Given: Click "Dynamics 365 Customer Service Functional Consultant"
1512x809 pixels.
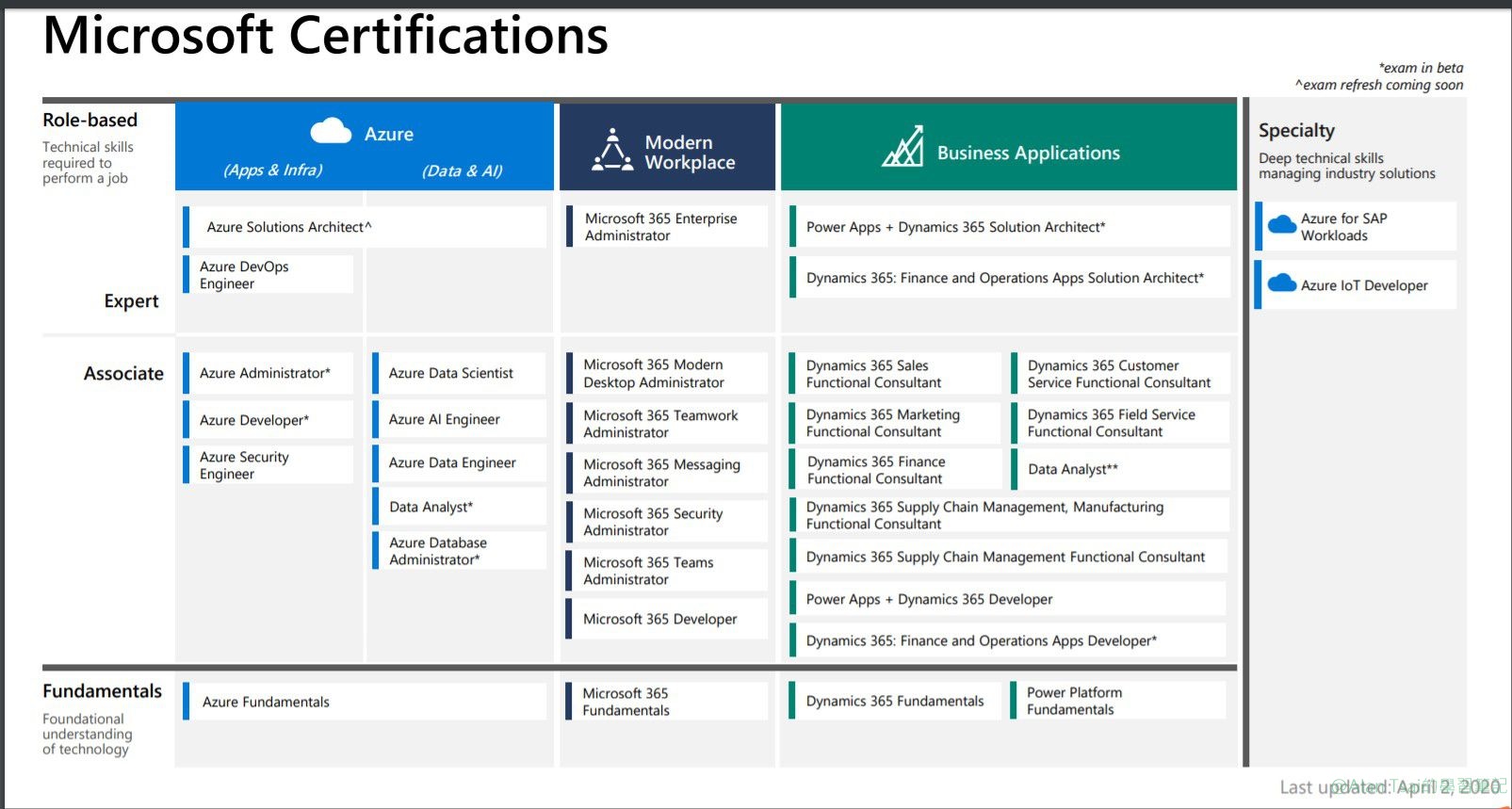Looking at the screenshot, I should (1120, 374).
